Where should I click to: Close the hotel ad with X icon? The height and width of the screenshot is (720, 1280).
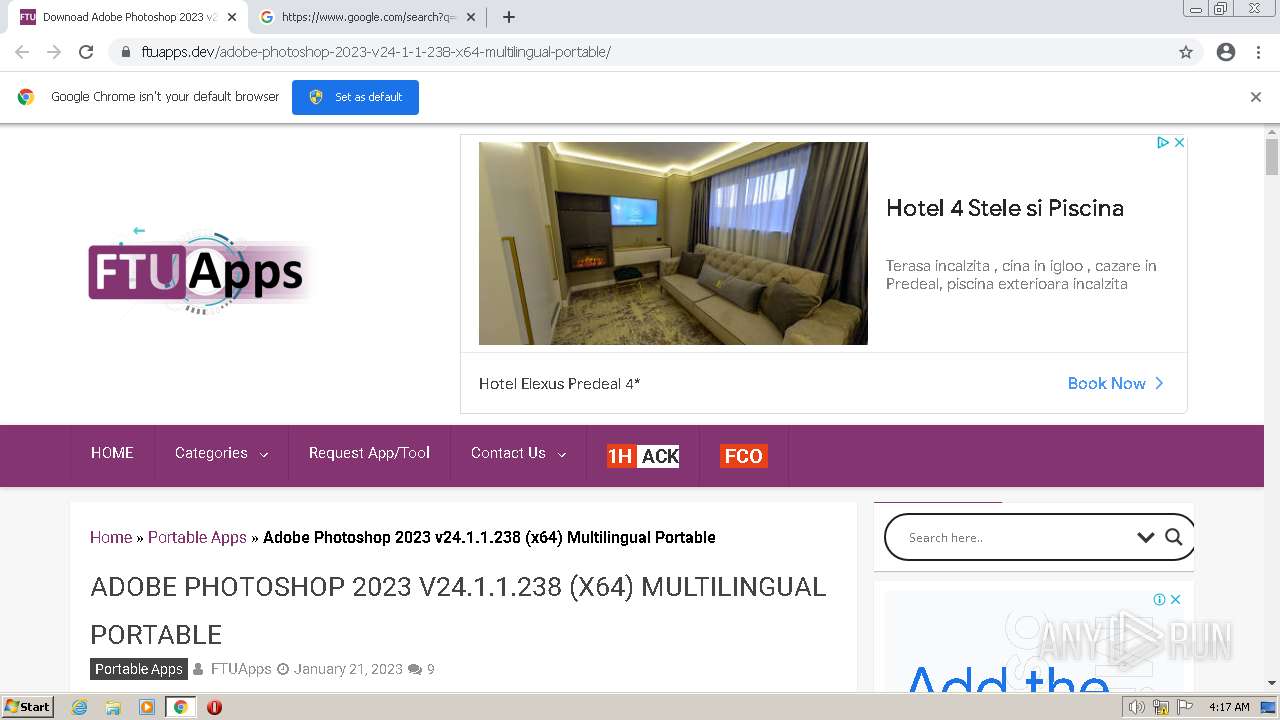pyautogui.click(x=1179, y=143)
